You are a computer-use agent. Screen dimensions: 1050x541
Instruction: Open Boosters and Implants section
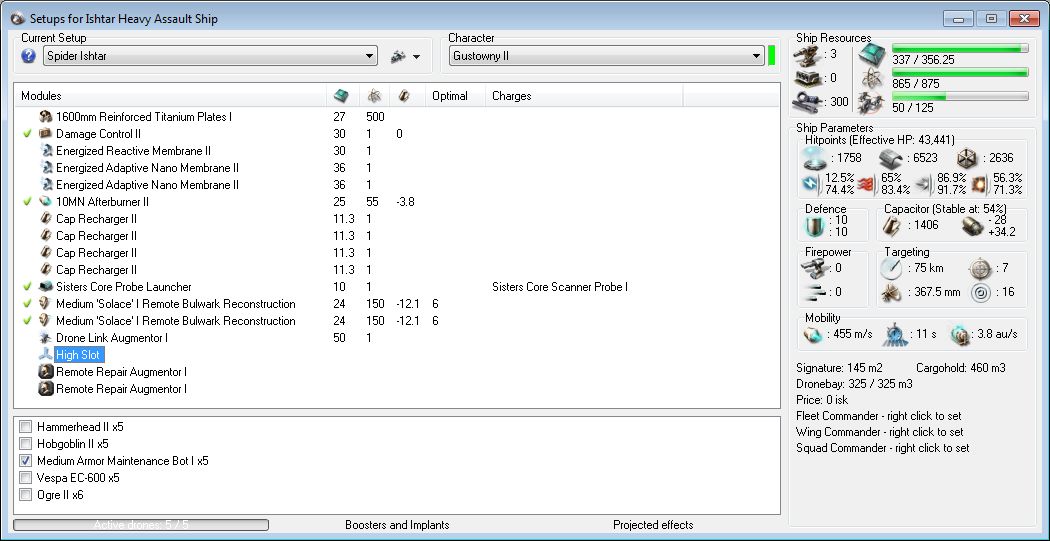pos(397,525)
